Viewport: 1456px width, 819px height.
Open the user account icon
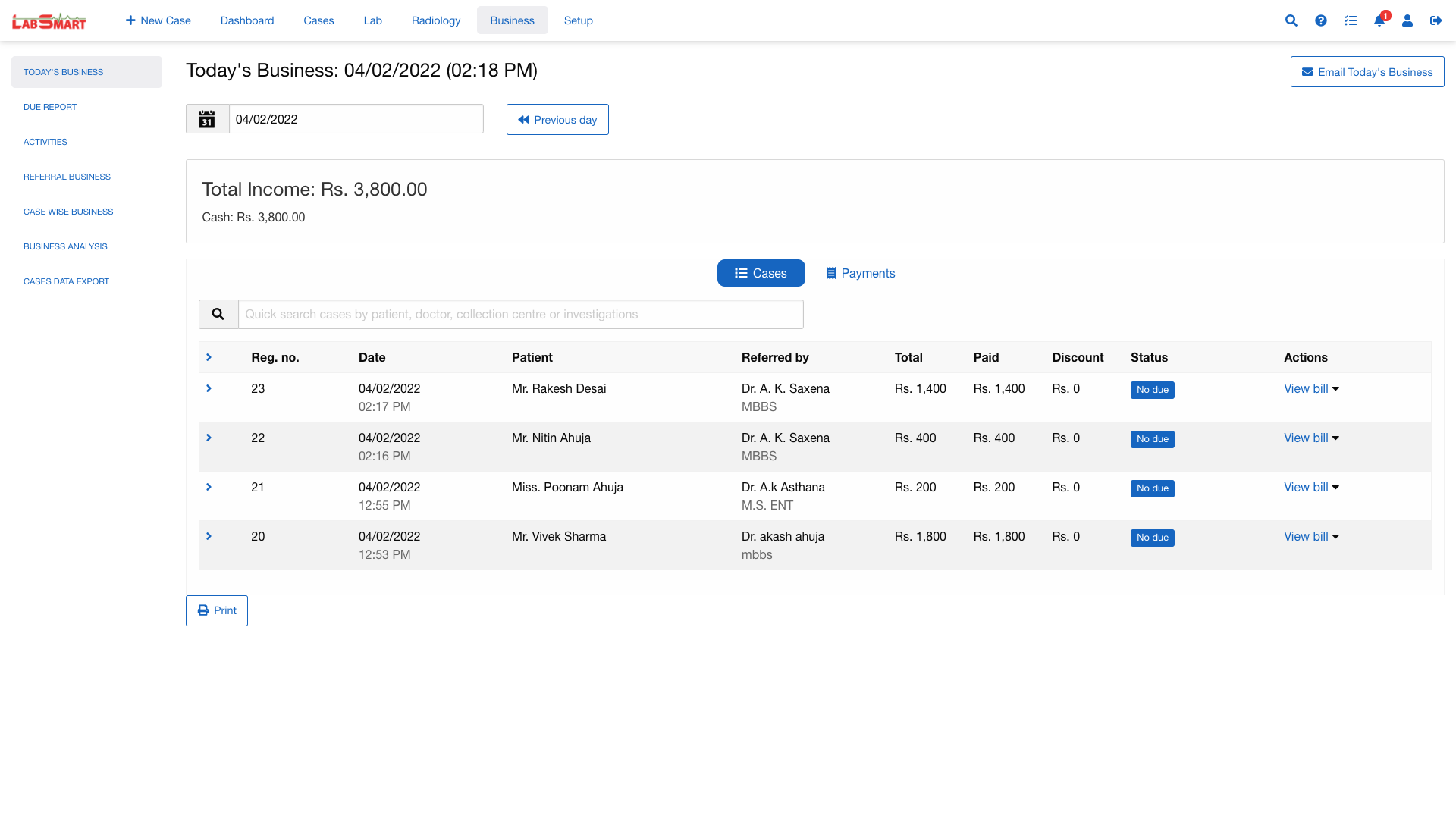[x=1407, y=20]
